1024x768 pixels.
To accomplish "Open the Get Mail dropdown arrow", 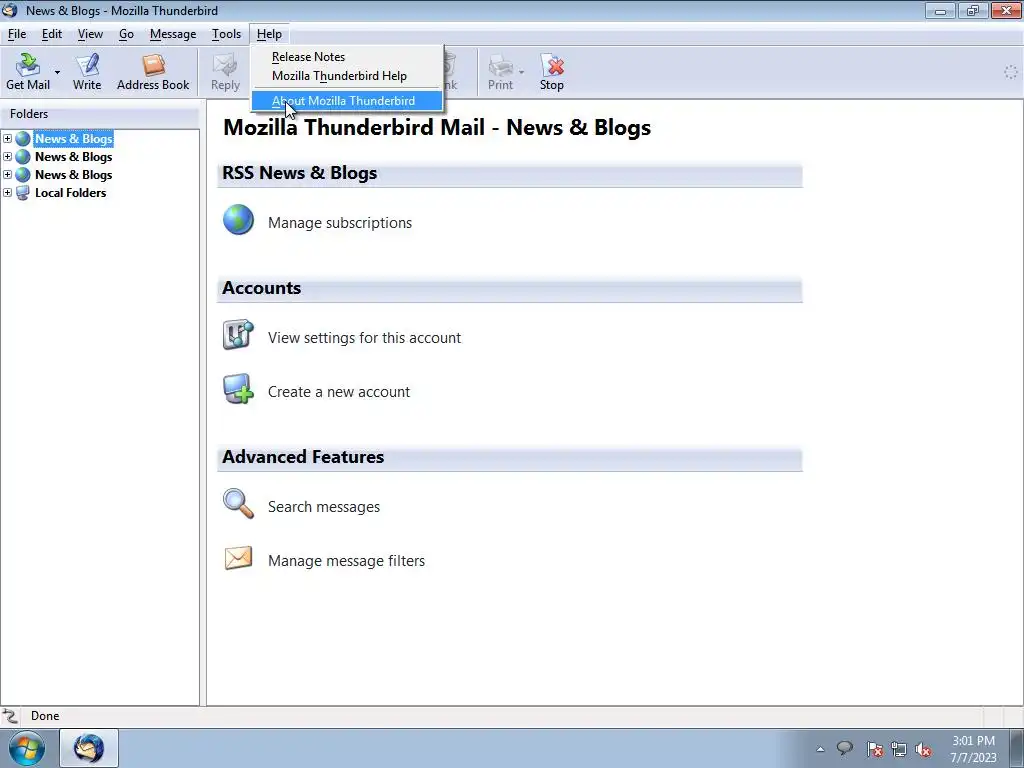I will [x=57, y=72].
